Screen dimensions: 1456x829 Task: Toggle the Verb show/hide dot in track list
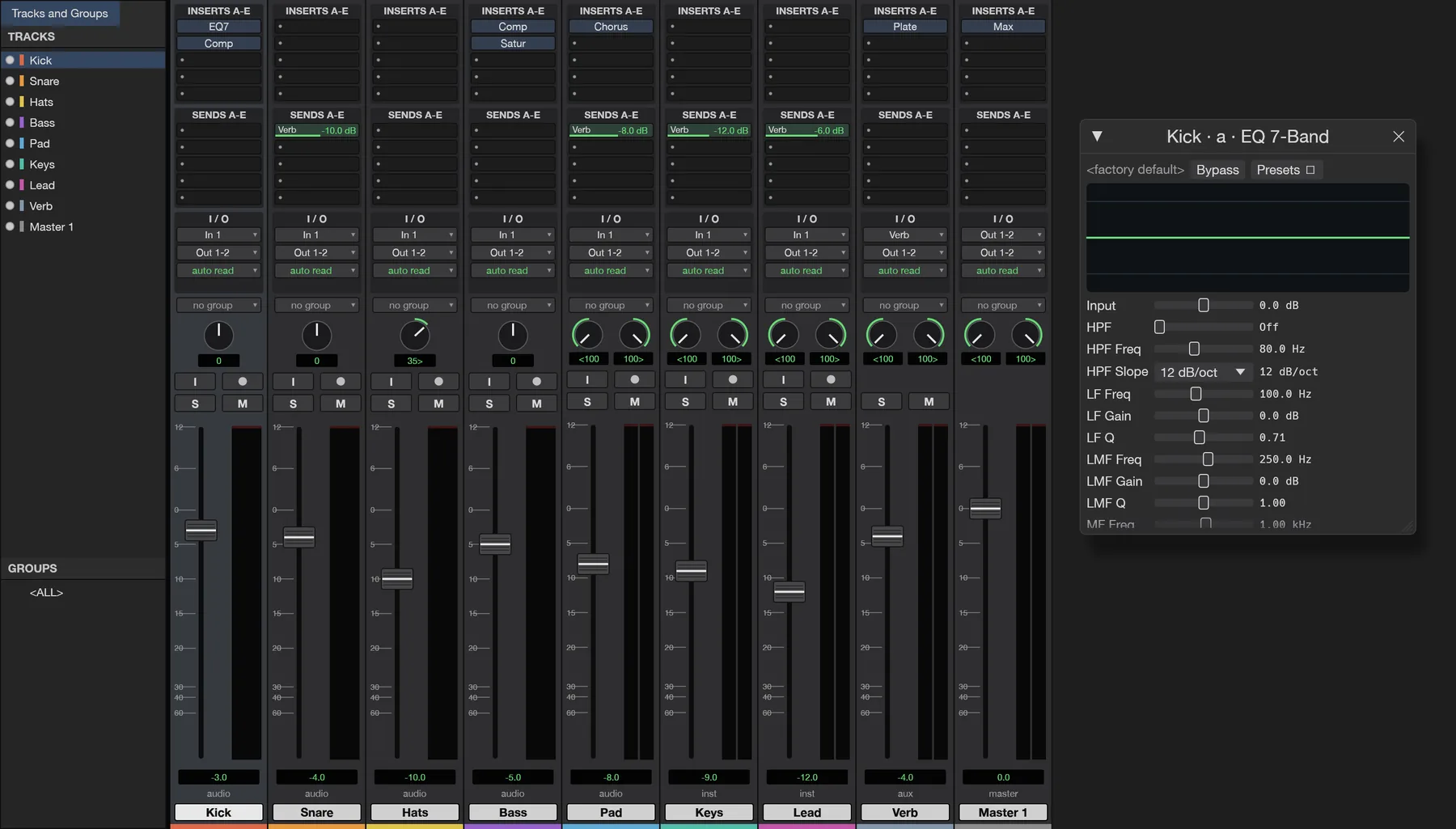click(x=10, y=205)
